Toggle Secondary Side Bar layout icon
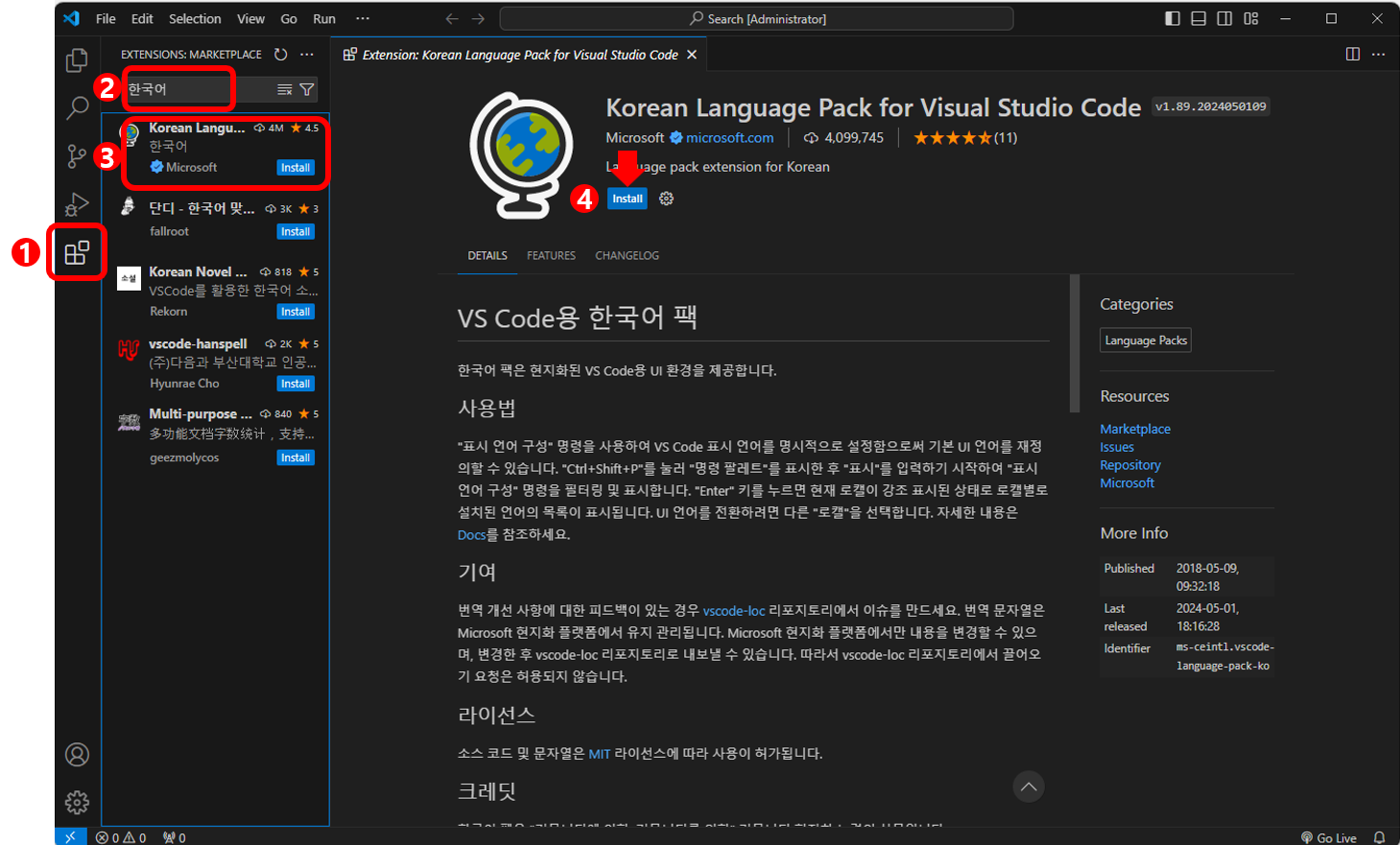 click(x=1224, y=18)
